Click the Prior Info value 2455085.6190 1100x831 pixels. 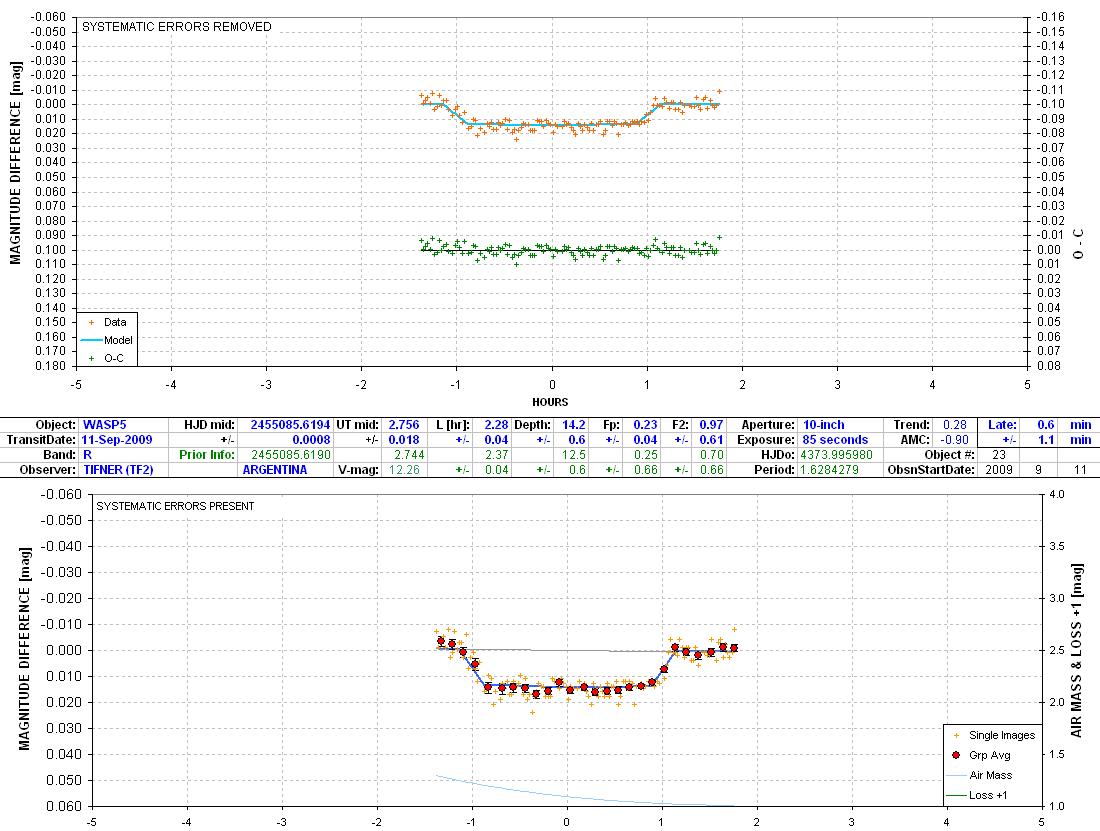pos(290,454)
